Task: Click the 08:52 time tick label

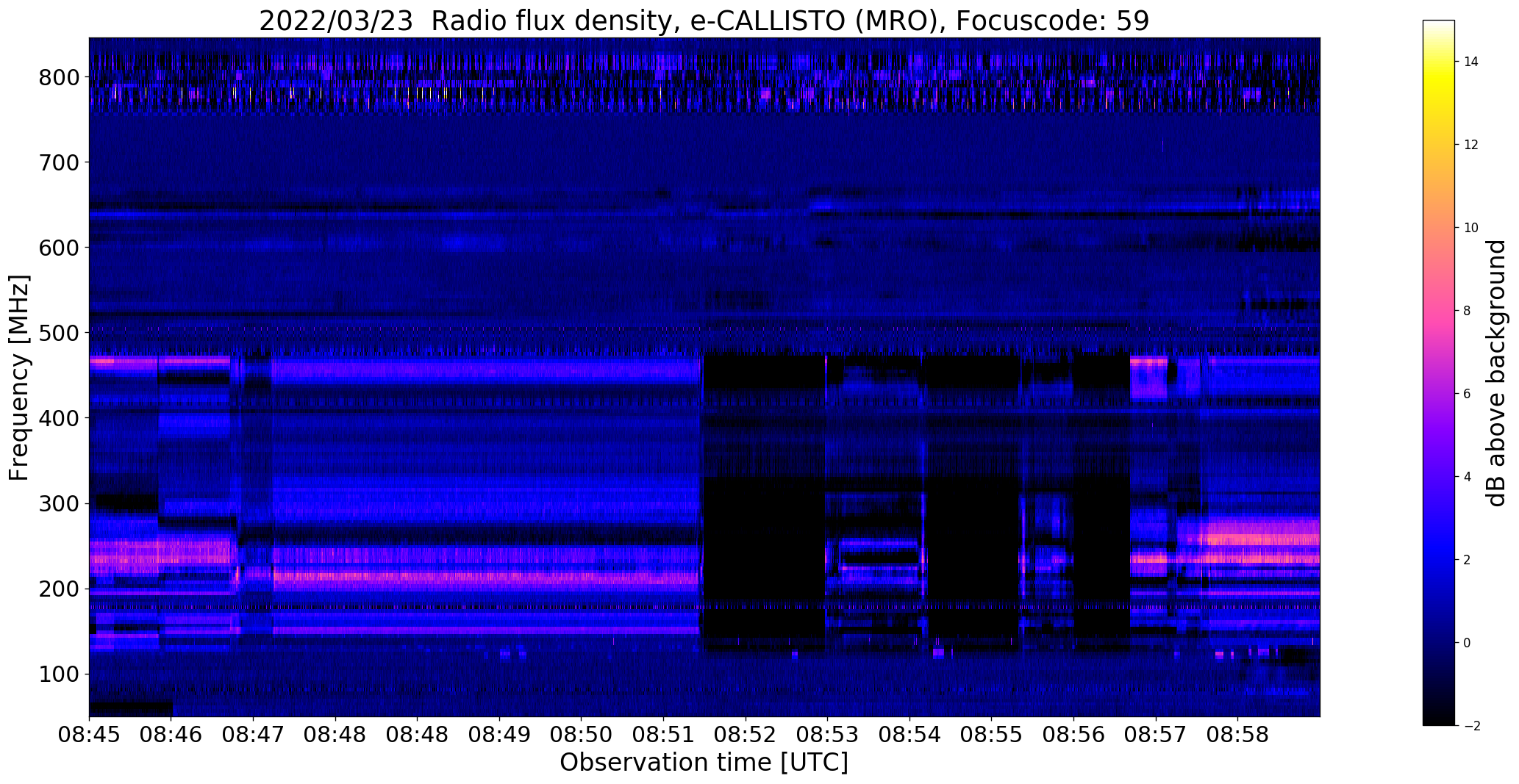Action: point(746,736)
